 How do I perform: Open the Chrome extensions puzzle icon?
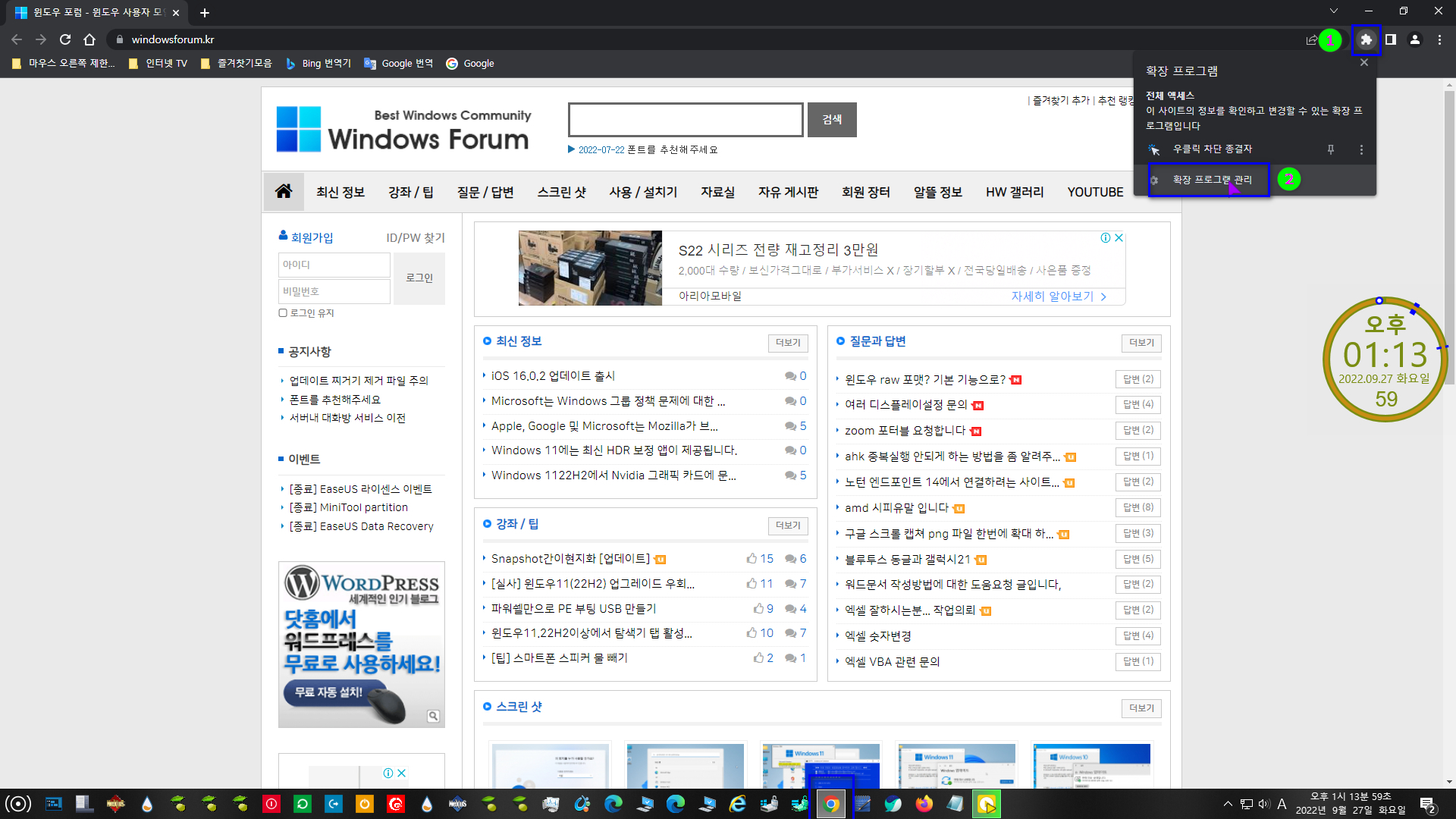(x=1366, y=39)
